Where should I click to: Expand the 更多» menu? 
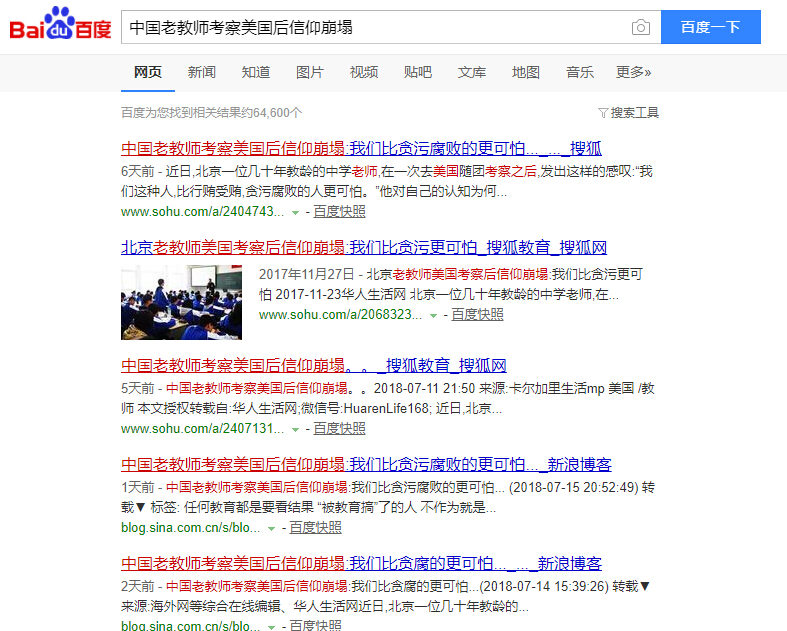(x=633, y=72)
